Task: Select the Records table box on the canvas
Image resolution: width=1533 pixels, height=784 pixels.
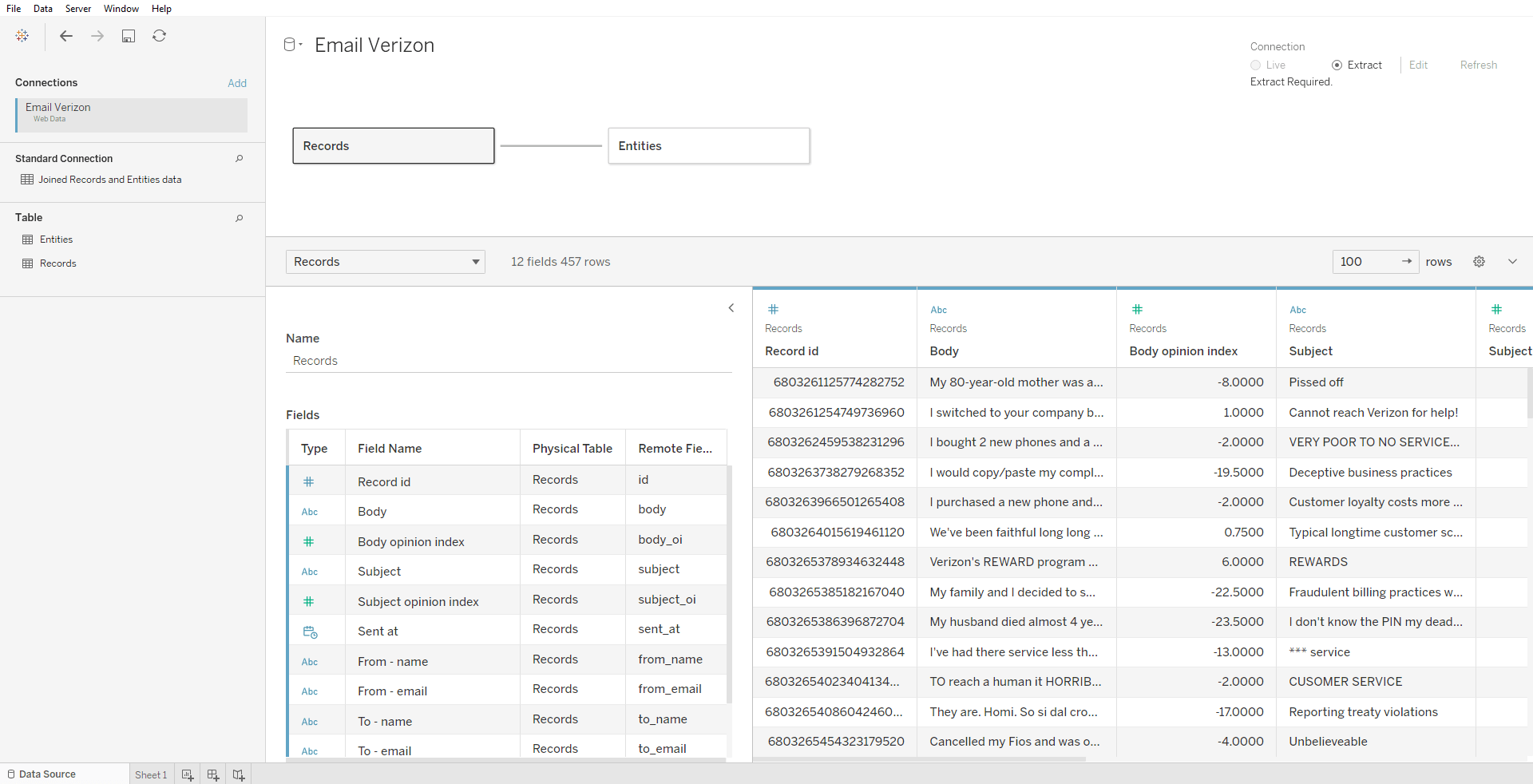Action: pyautogui.click(x=394, y=146)
